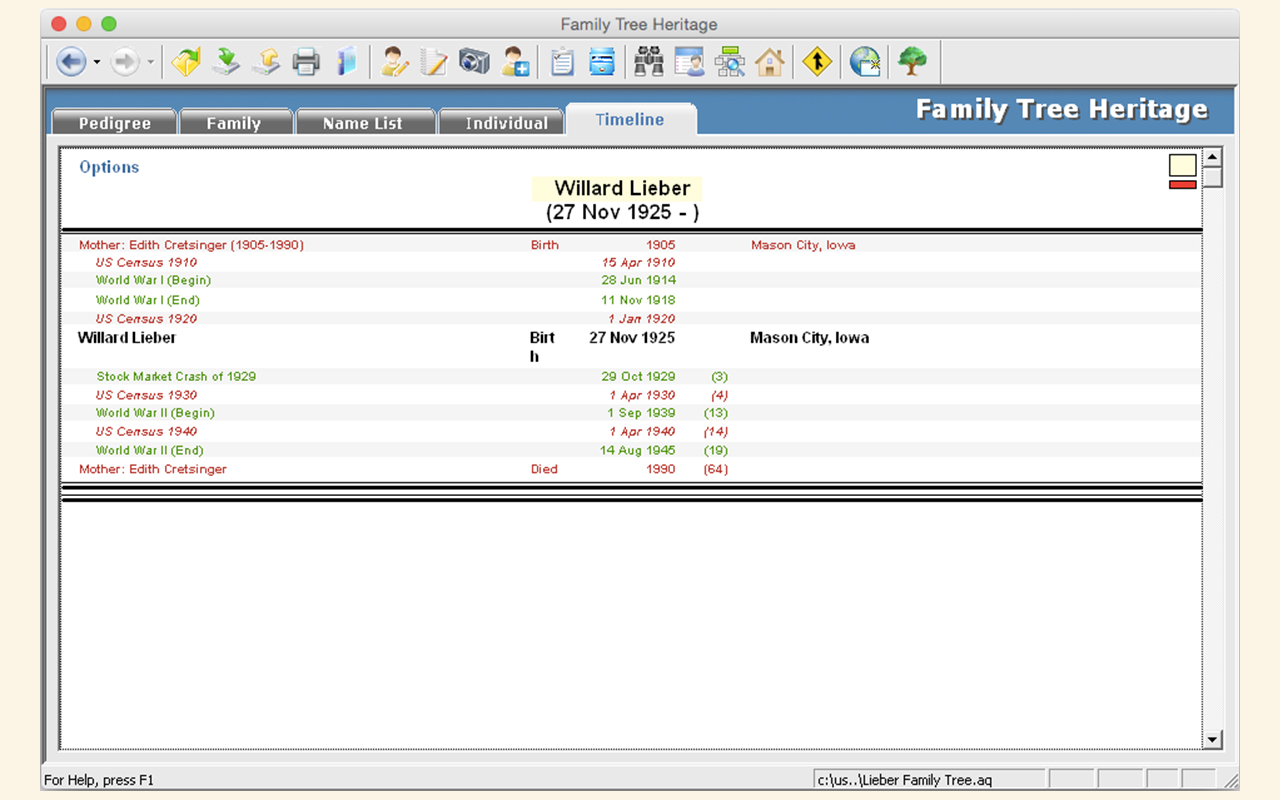Click the camera media icon
Image resolution: width=1280 pixels, height=800 pixels.
(474, 62)
